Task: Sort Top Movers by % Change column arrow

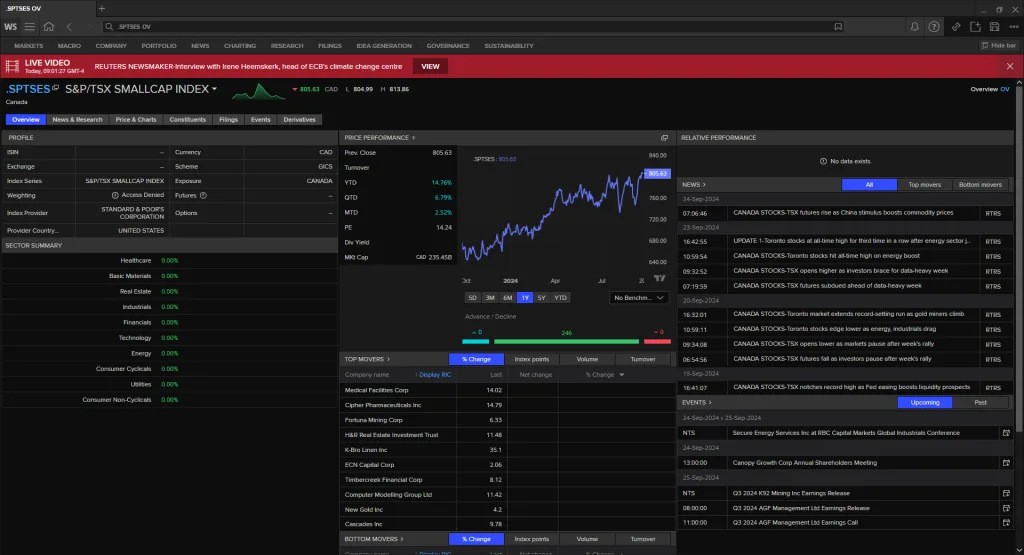Action: click(x=621, y=375)
